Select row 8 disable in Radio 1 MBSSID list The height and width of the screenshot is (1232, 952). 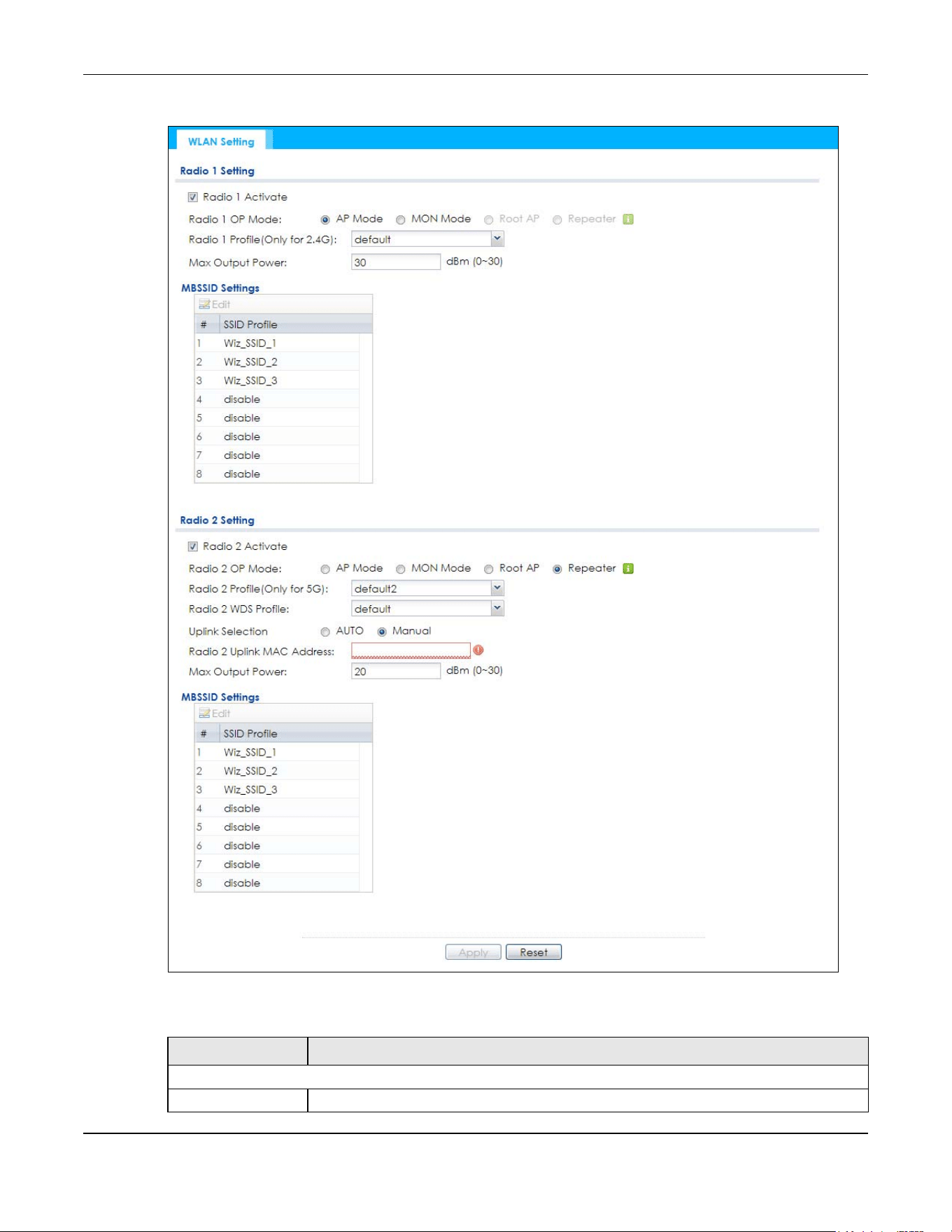pyautogui.click(x=277, y=474)
